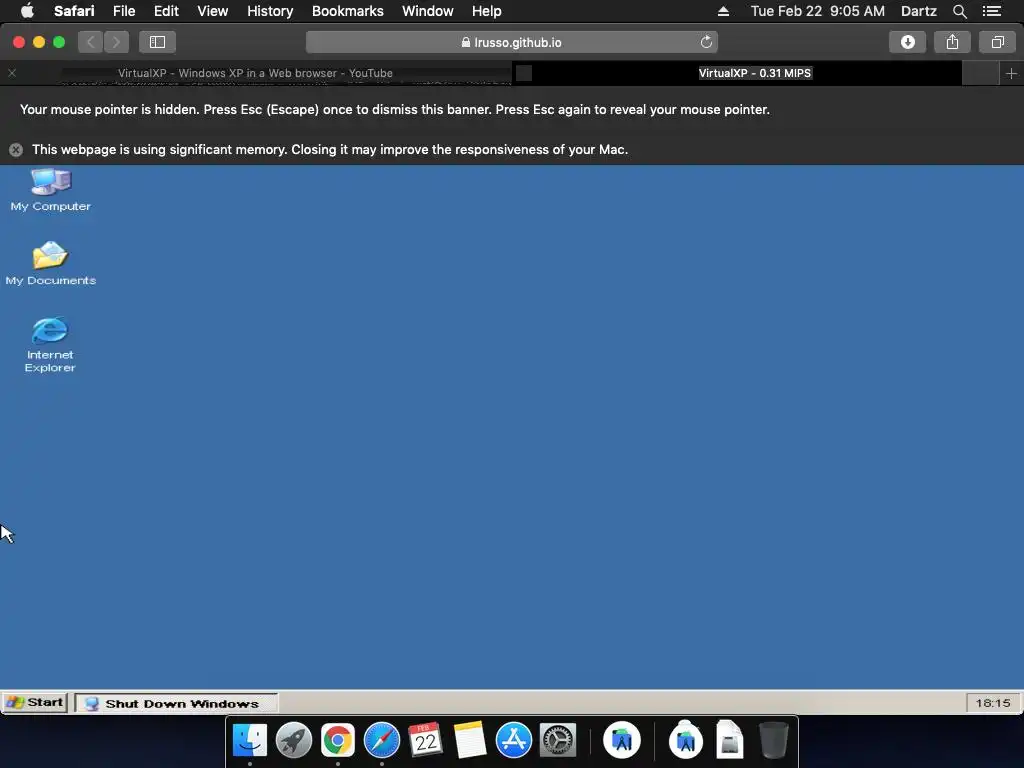
Task: Go forward with Safari forward arrow
Action: click(x=116, y=42)
